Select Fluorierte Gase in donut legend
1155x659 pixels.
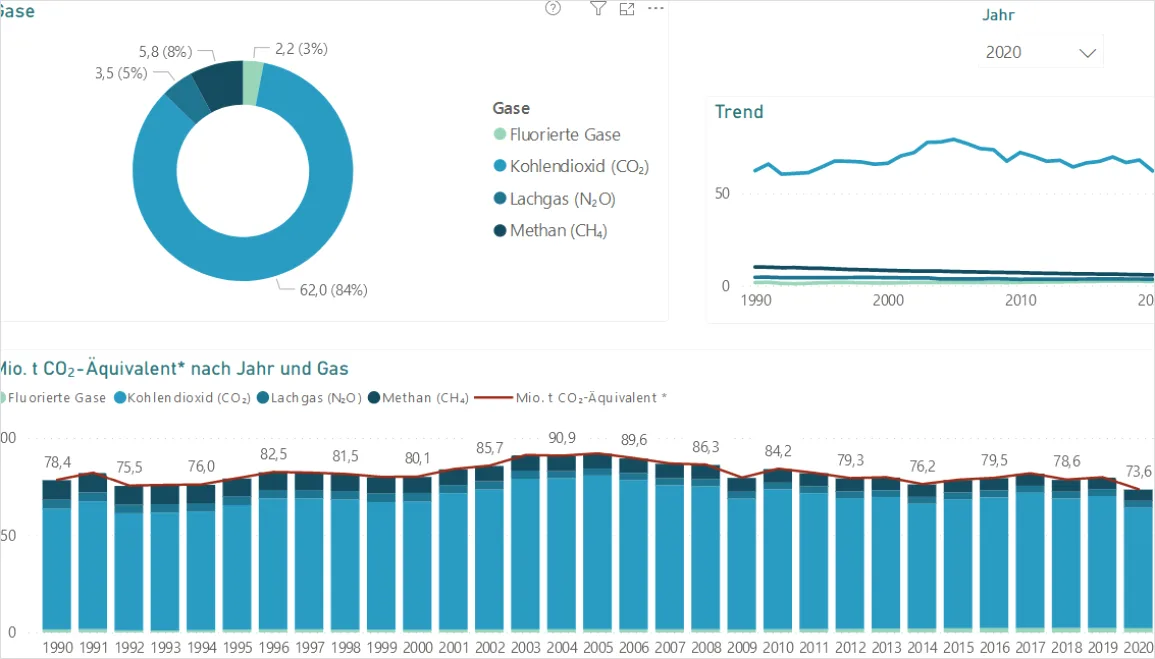point(557,135)
